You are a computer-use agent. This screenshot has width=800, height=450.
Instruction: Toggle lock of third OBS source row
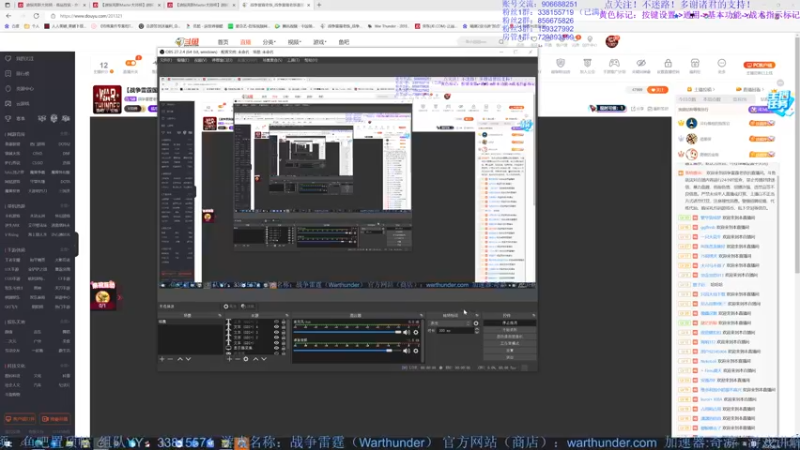[x=284, y=332]
